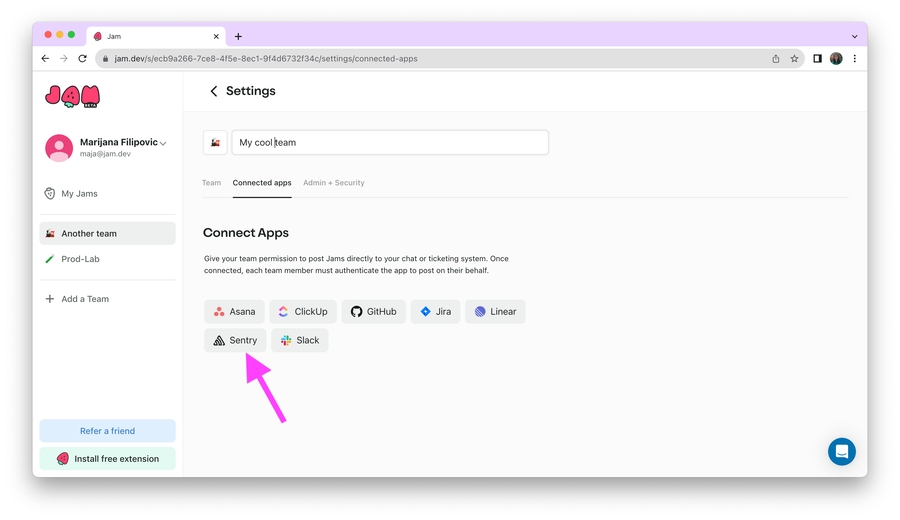Connect the Sentry app
Screen dimensions: 900x520
[x=235, y=340]
